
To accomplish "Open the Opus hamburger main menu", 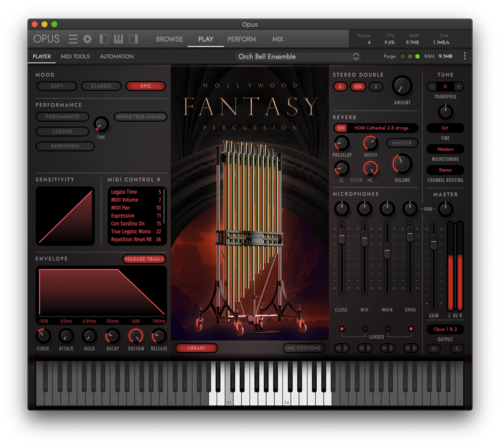I will click(73, 39).
